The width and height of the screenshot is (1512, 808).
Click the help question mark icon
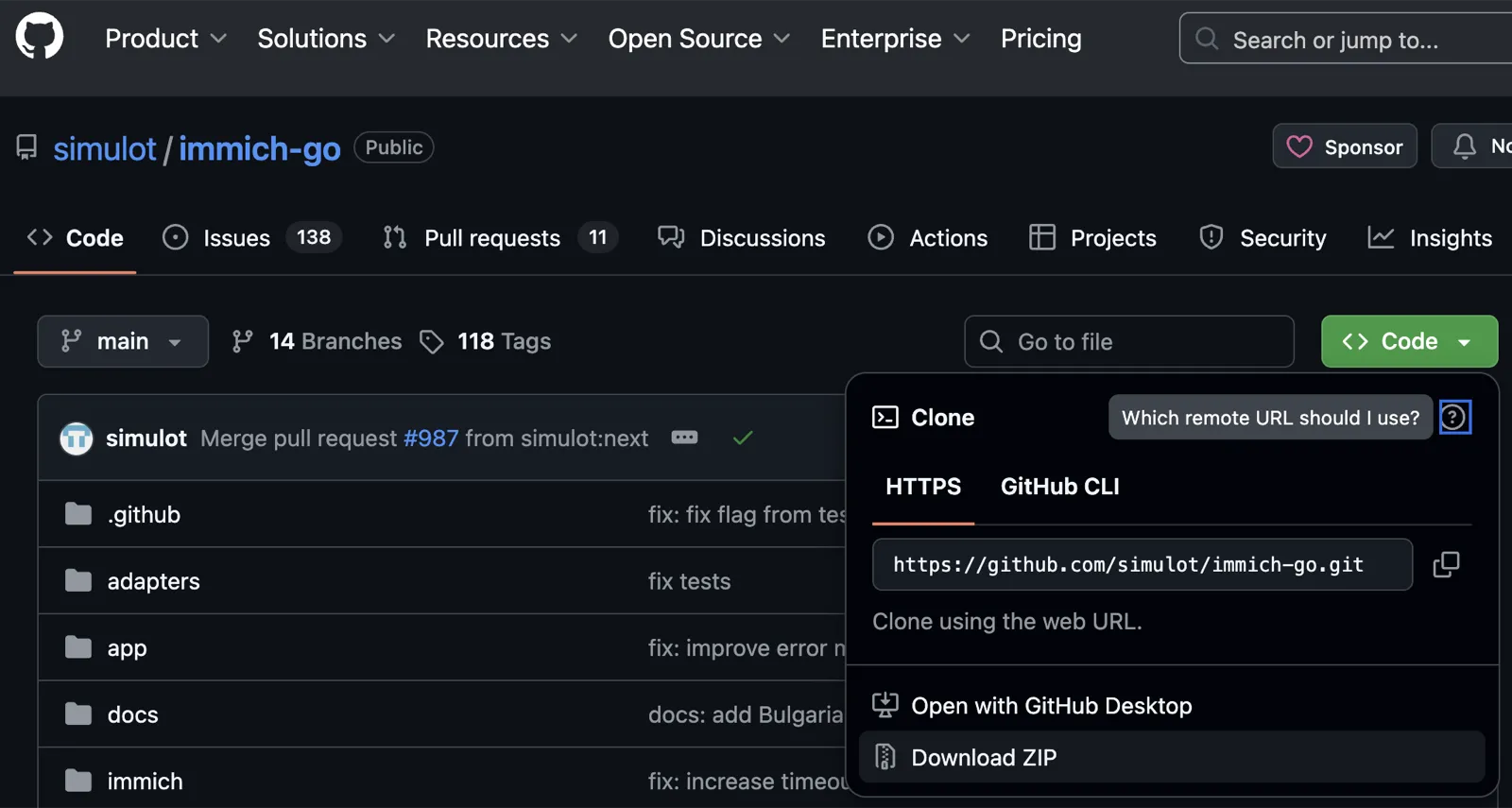click(x=1454, y=418)
